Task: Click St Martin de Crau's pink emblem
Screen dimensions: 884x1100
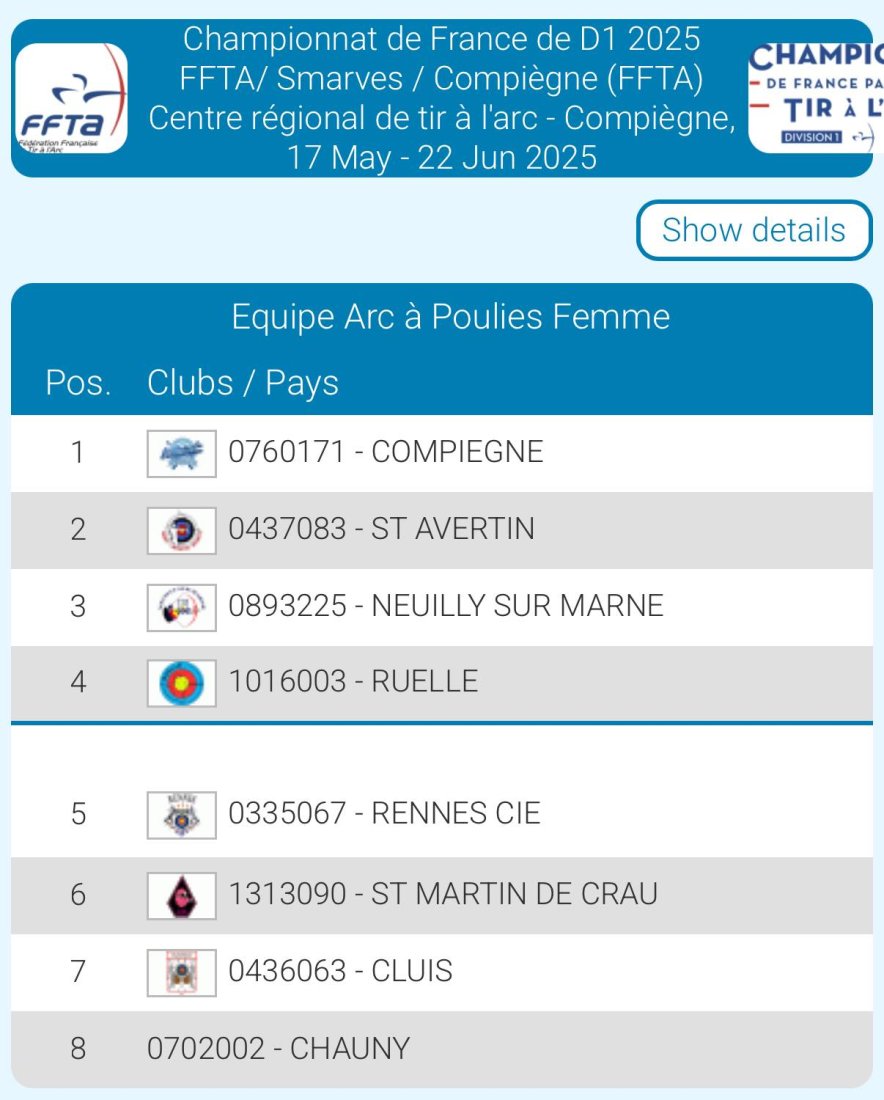Action: [182, 895]
